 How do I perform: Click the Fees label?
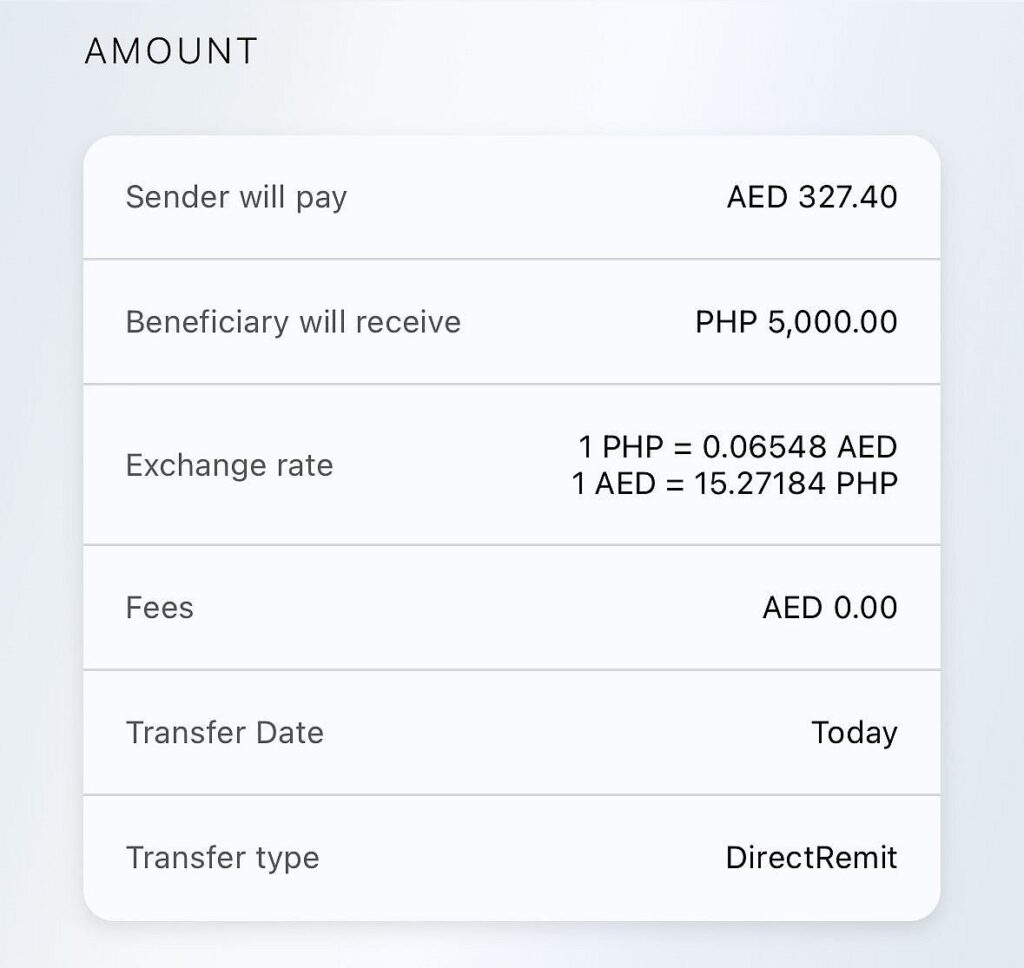160,607
